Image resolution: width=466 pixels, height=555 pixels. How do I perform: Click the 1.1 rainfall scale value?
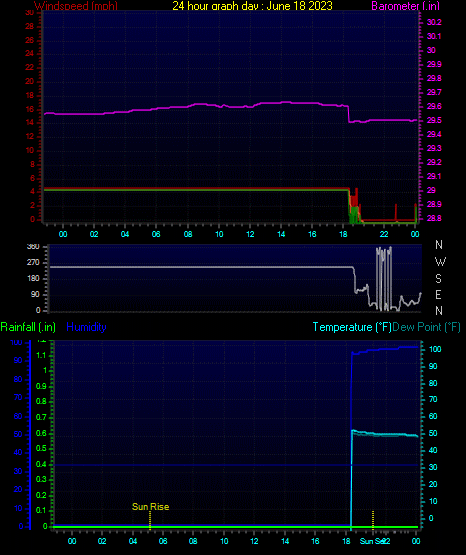point(41,355)
